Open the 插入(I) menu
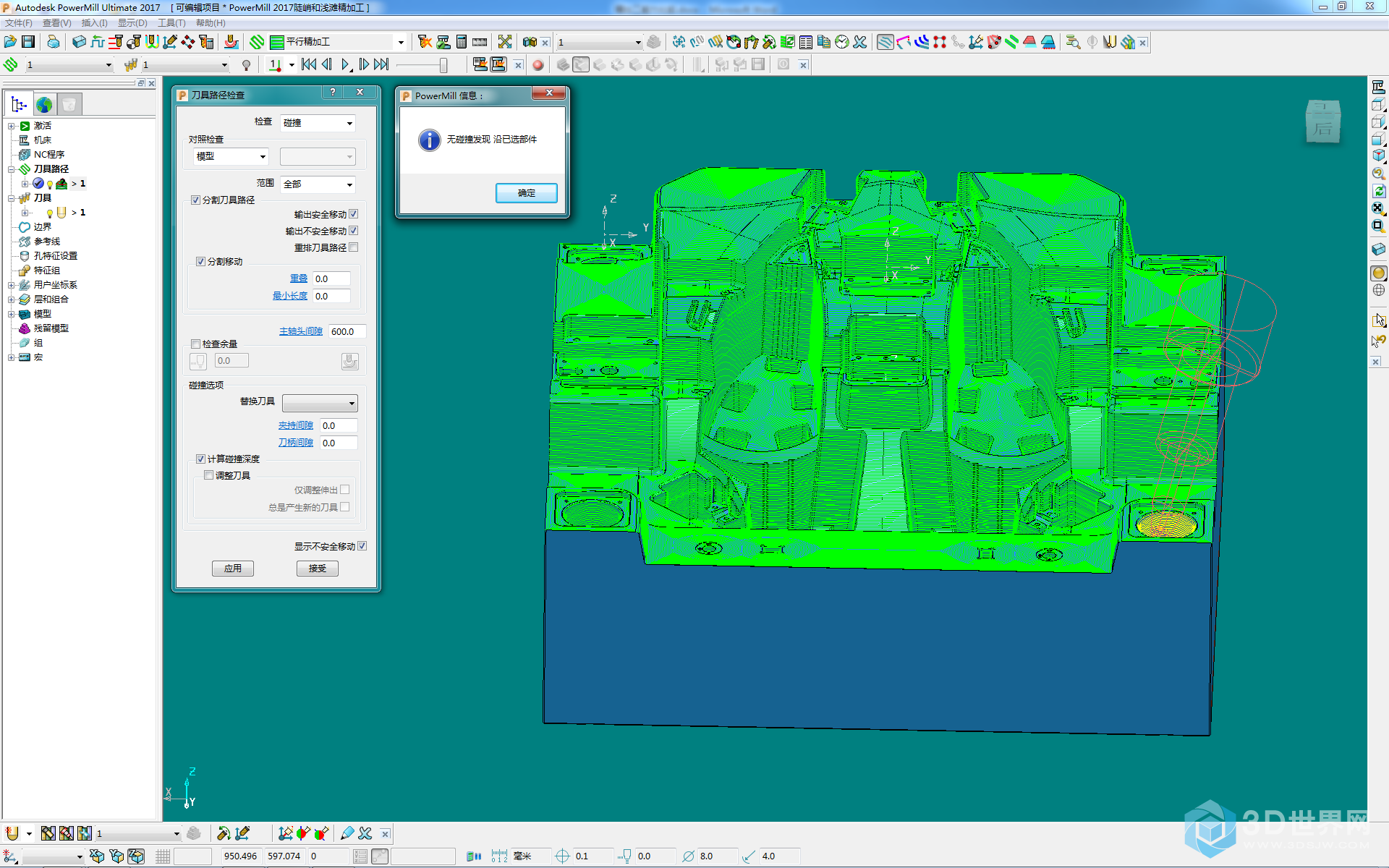The width and height of the screenshot is (1389, 868). [95, 23]
